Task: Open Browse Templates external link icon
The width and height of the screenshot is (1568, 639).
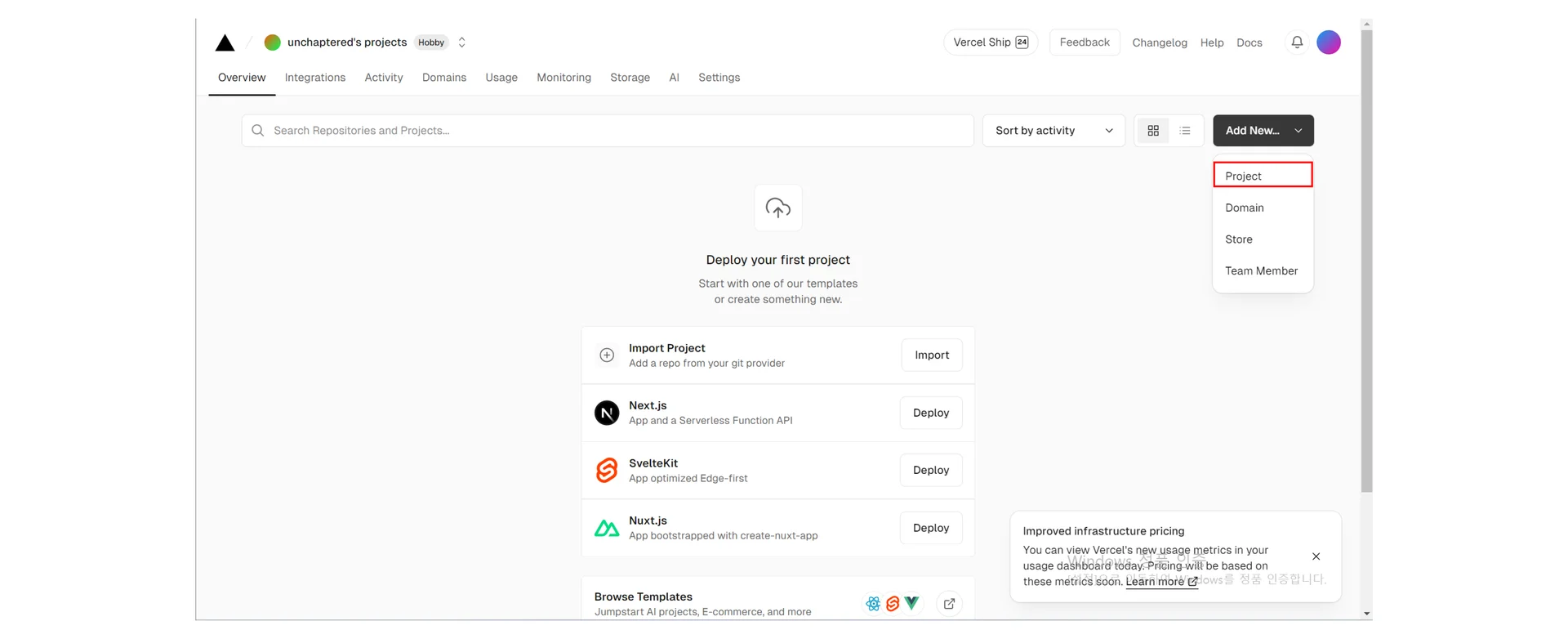Action: 949,604
